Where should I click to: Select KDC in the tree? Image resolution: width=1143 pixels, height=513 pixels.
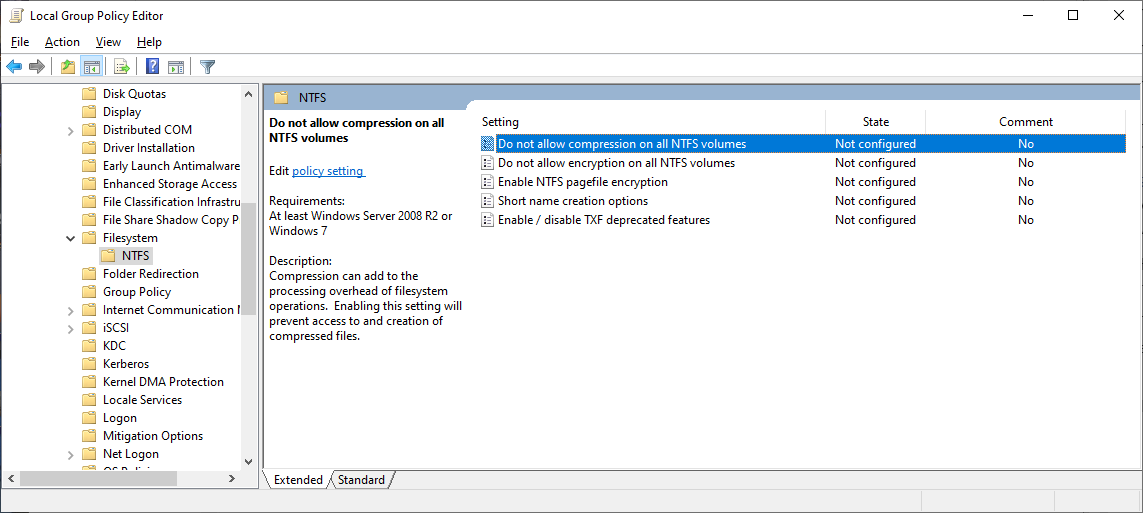pos(114,346)
